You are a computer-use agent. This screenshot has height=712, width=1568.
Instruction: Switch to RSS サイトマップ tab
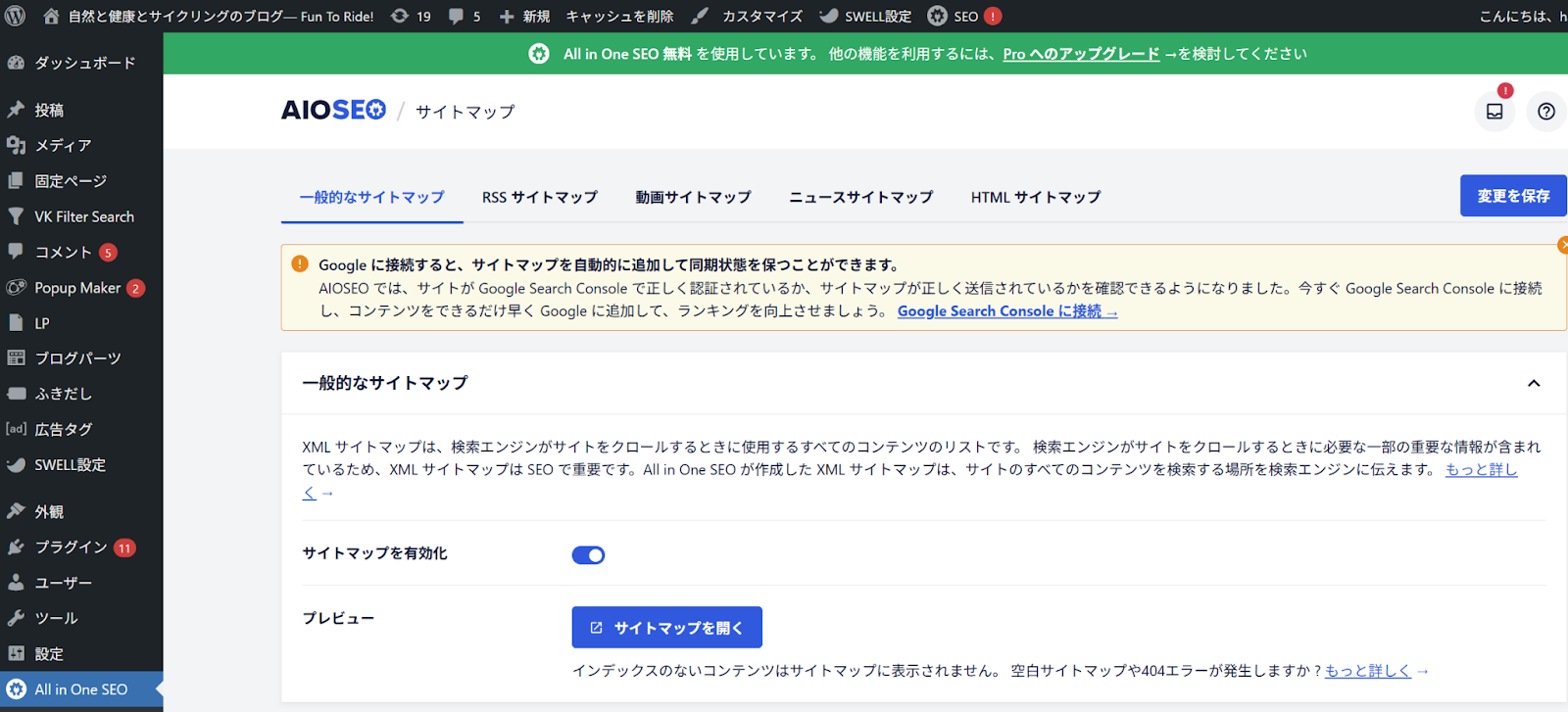[x=539, y=197]
